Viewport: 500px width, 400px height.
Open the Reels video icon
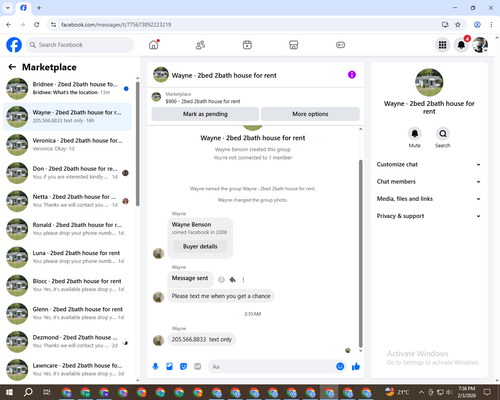point(247,45)
